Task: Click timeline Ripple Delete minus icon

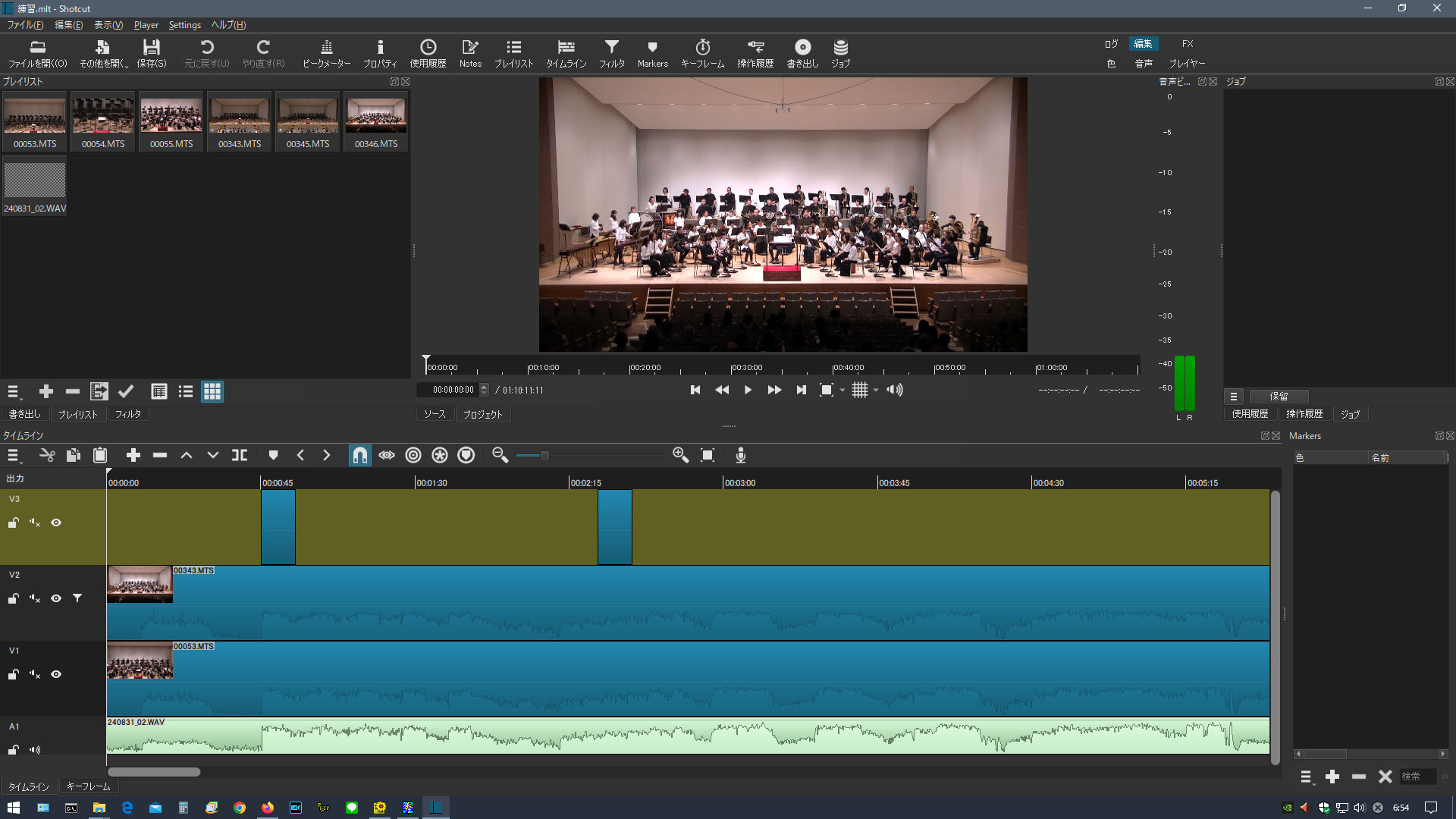Action: [x=160, y=455]
